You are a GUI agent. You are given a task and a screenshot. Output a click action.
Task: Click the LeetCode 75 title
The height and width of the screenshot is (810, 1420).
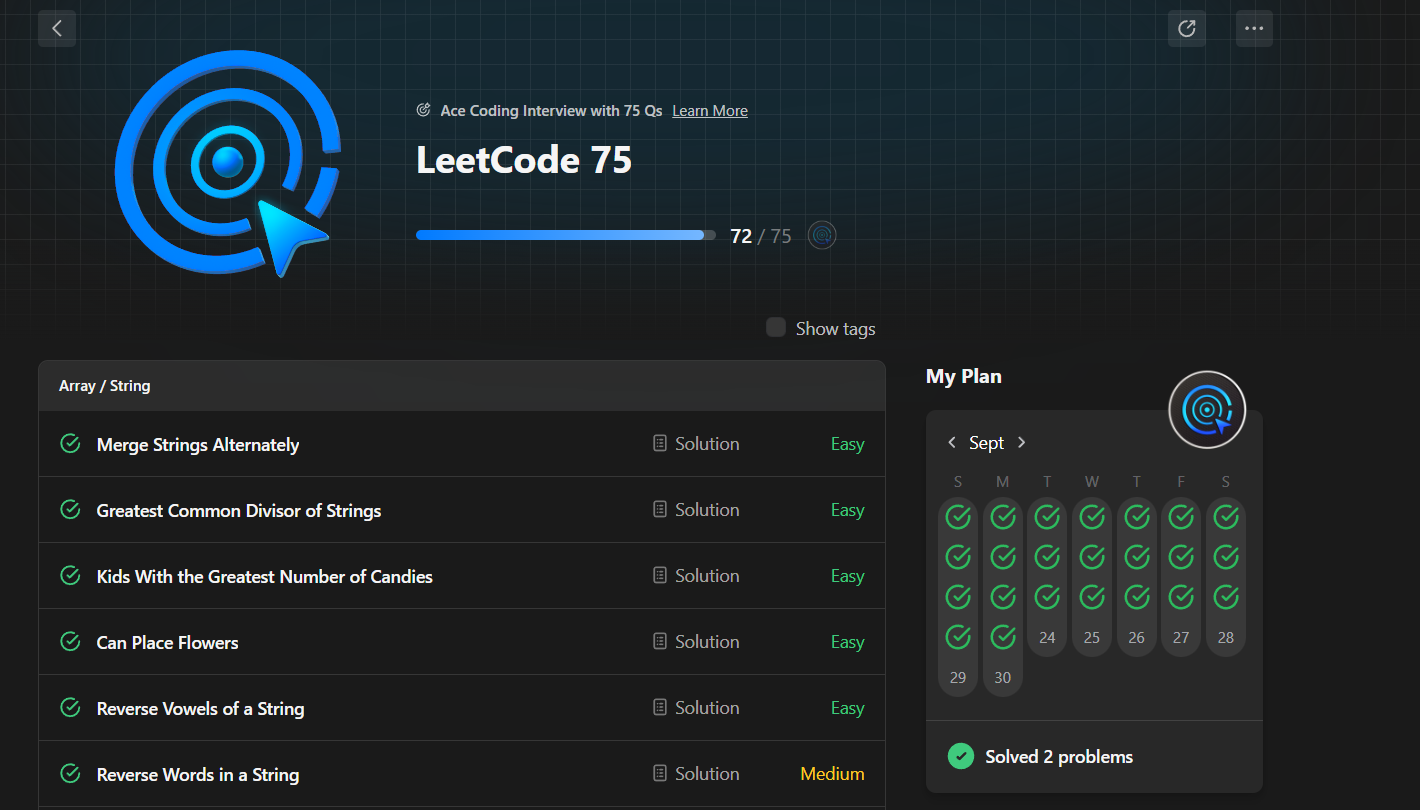click(x=524, y=160)
